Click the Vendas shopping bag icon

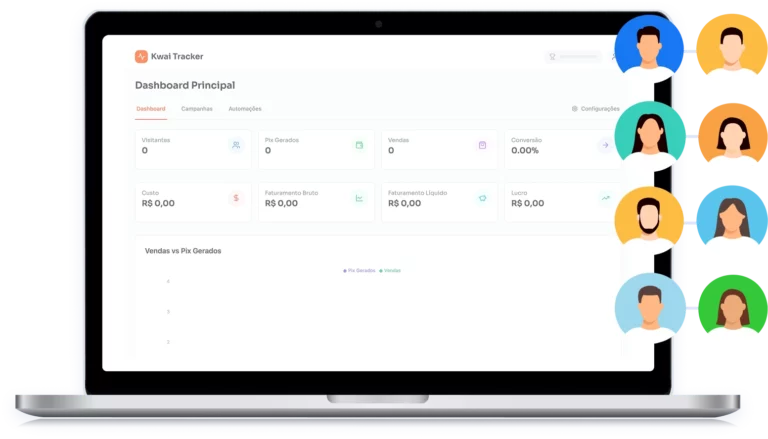(x=482, y=145)
